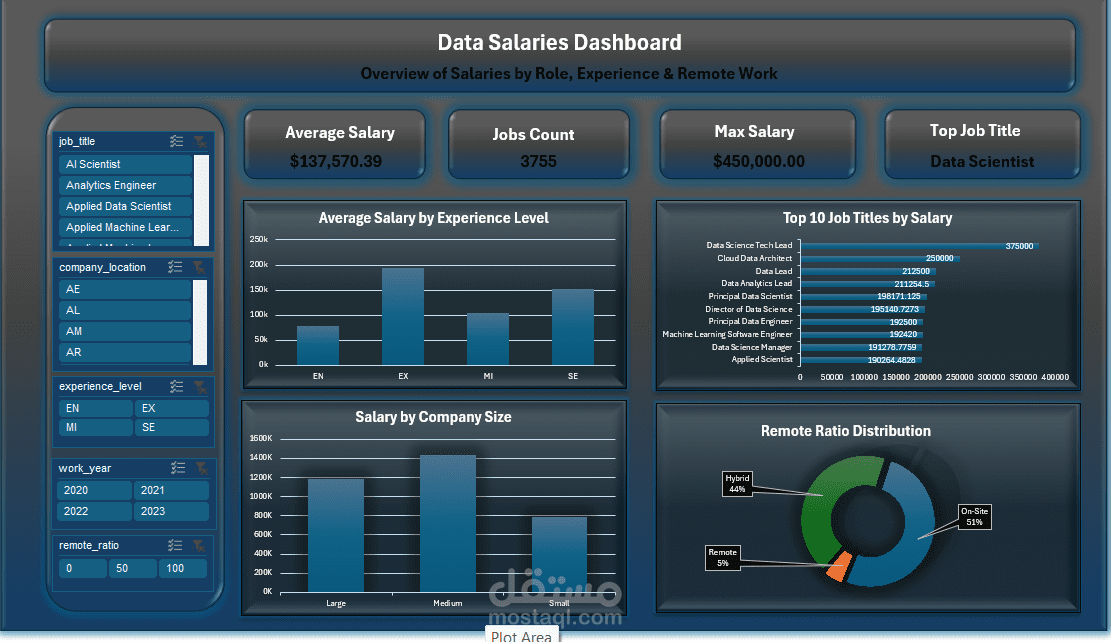The height and width of the screenshot is (642, 1111).
Task: Select the Top Job Title KPI card
Action: 982,145
